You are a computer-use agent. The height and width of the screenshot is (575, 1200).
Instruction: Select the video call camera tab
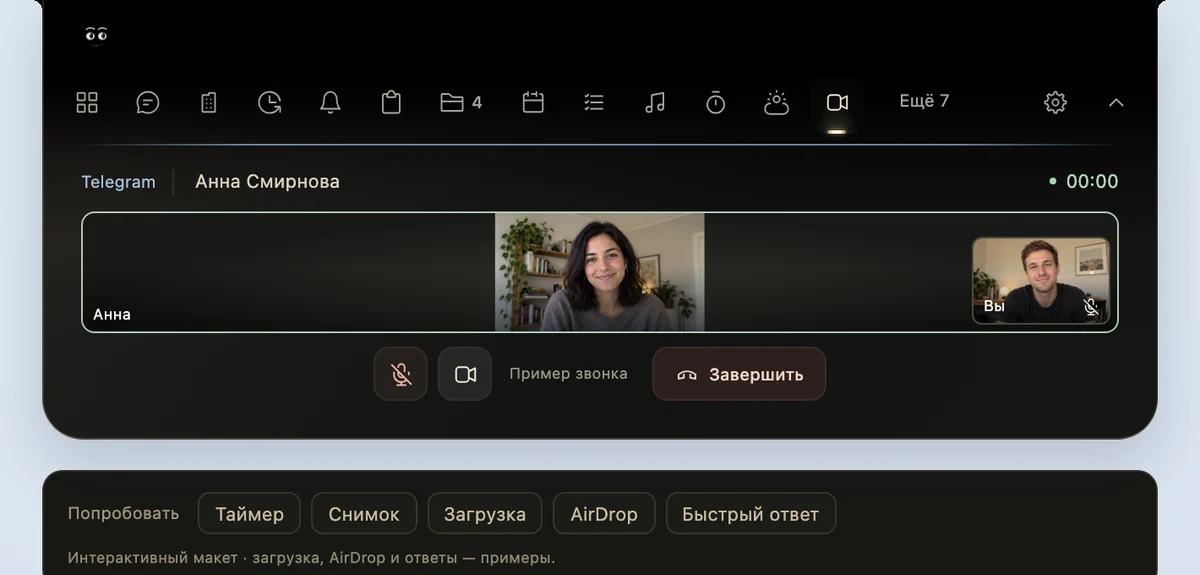[837, 102]
